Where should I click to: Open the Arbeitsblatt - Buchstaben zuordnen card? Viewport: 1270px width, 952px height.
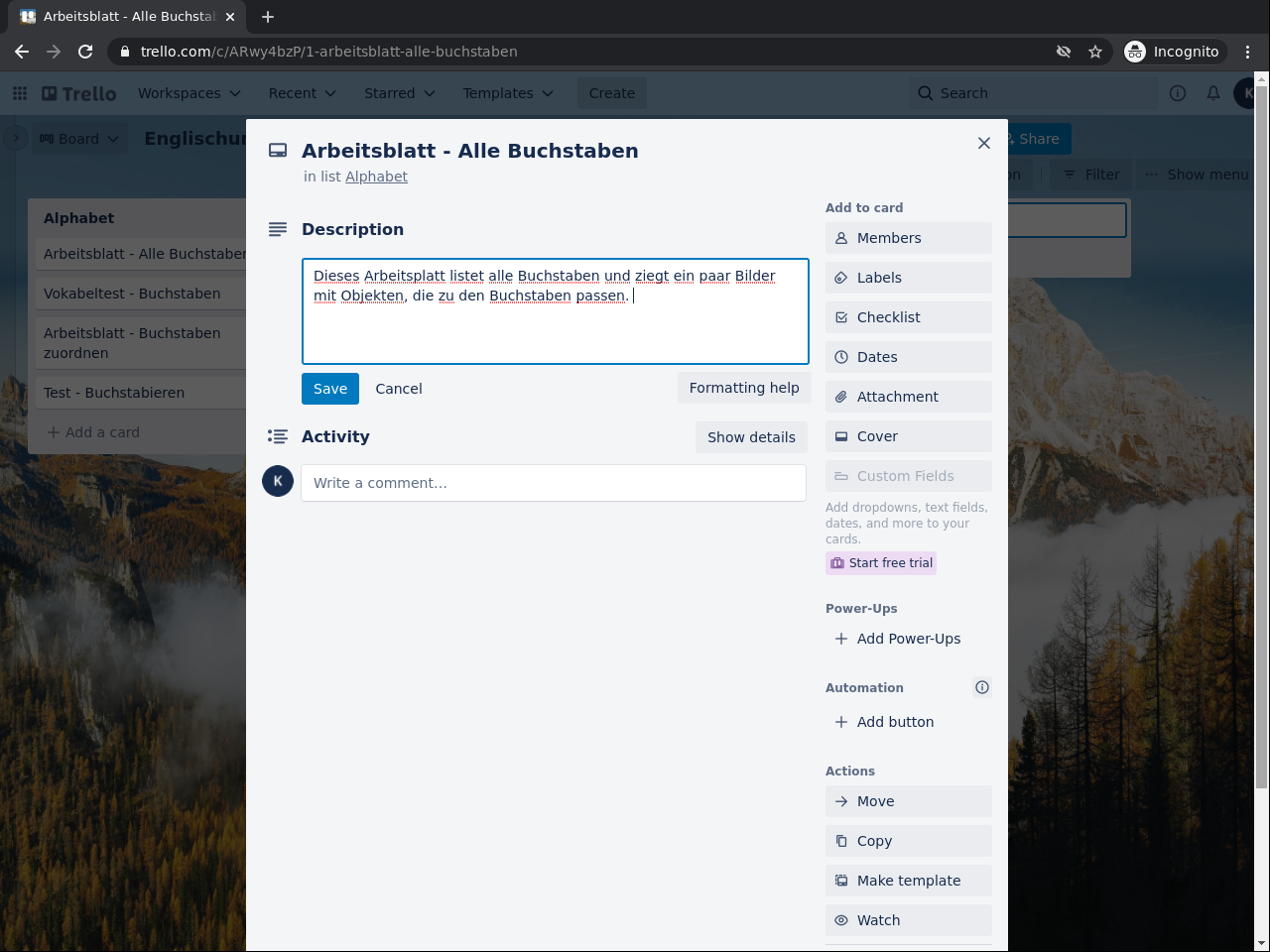(141, 343)
